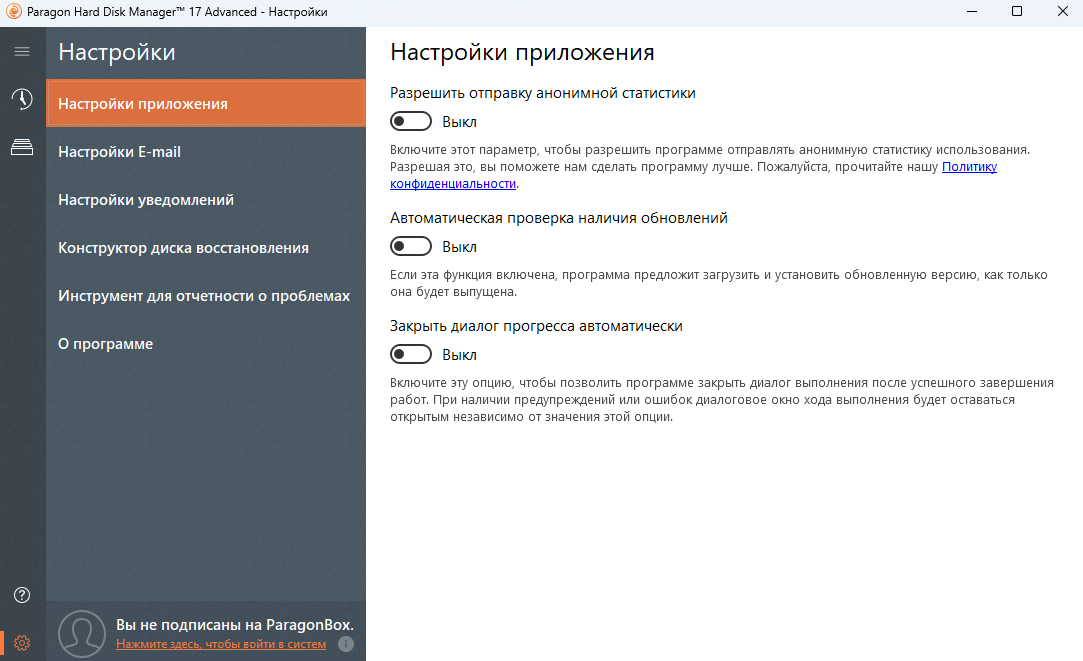Open the help question mark icon

tap(22, 595)
